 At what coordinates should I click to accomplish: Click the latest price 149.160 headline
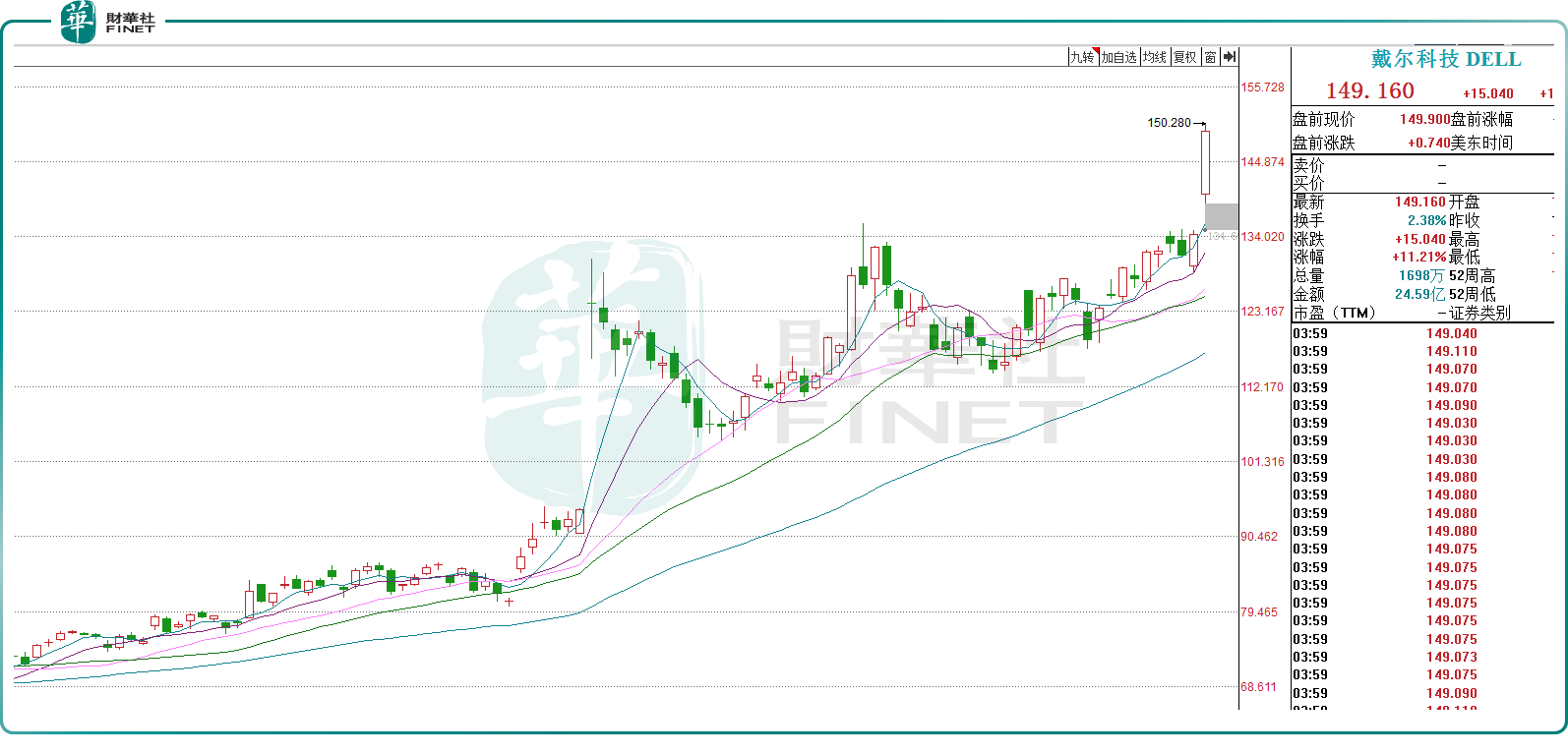click(1370, 90)
